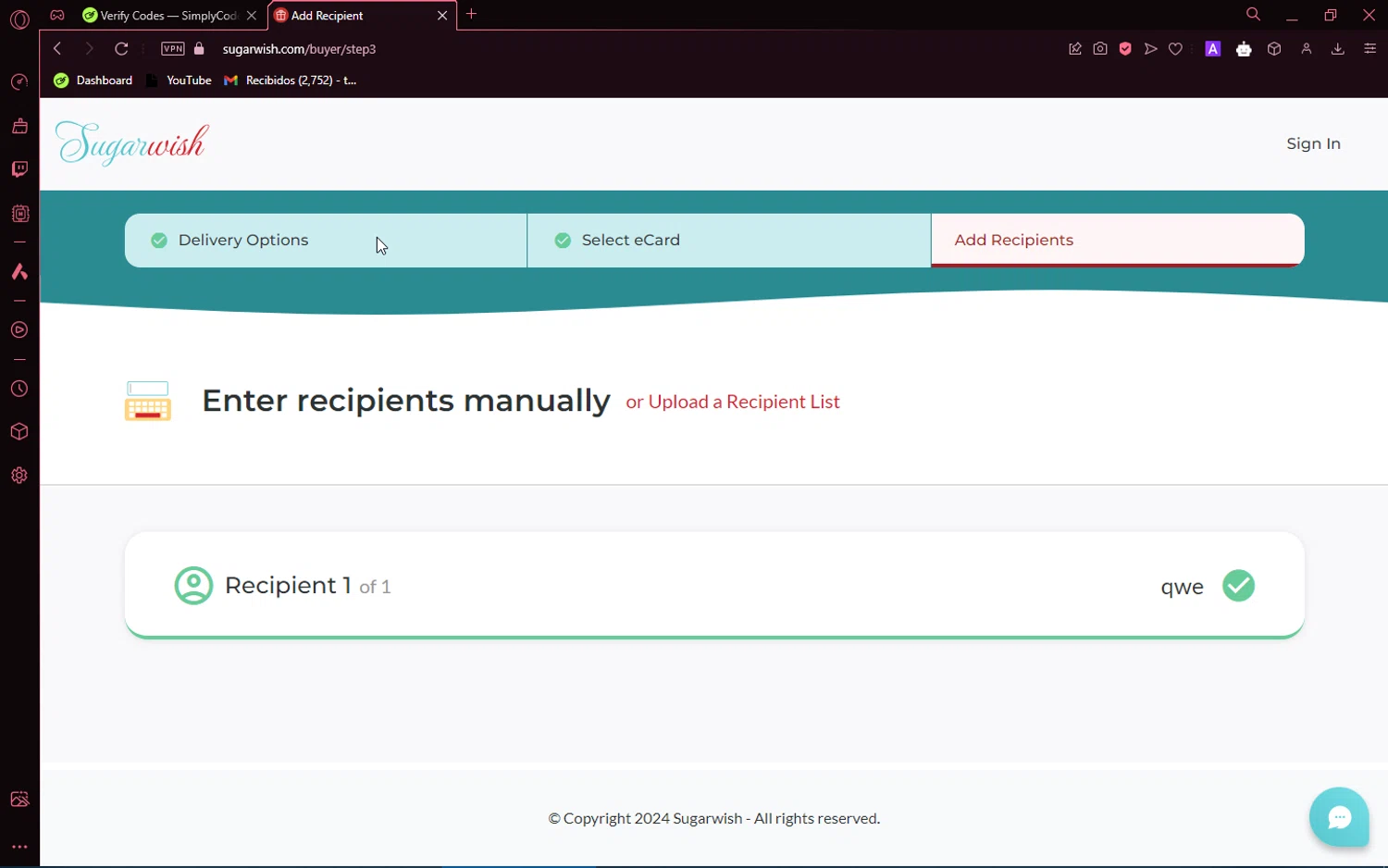
Task: Click the address bar URL
Action: pyautogui.click(x=299, y=49)
